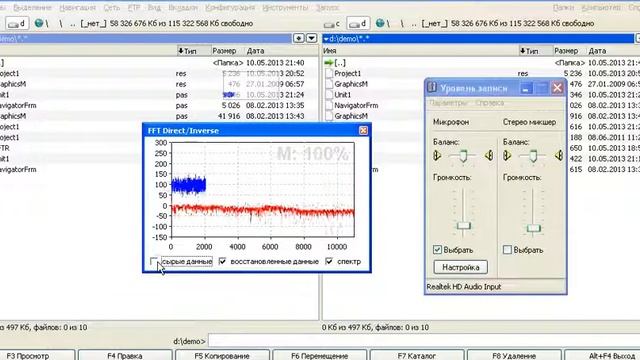Screen dimensions: 640x360
Task: Uncheck Выбрать under Микрофон
Action: [437, 249]
